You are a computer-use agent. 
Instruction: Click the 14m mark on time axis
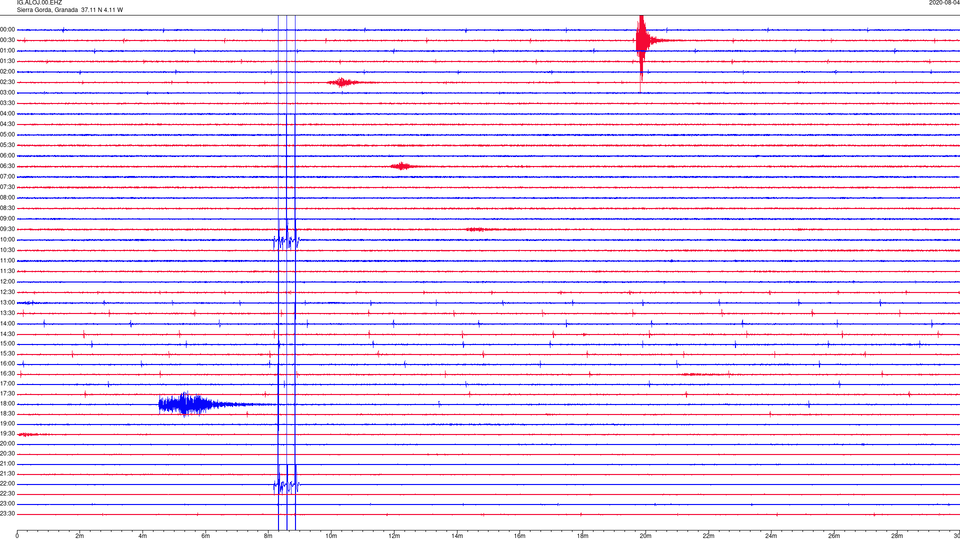coord(457,536)
